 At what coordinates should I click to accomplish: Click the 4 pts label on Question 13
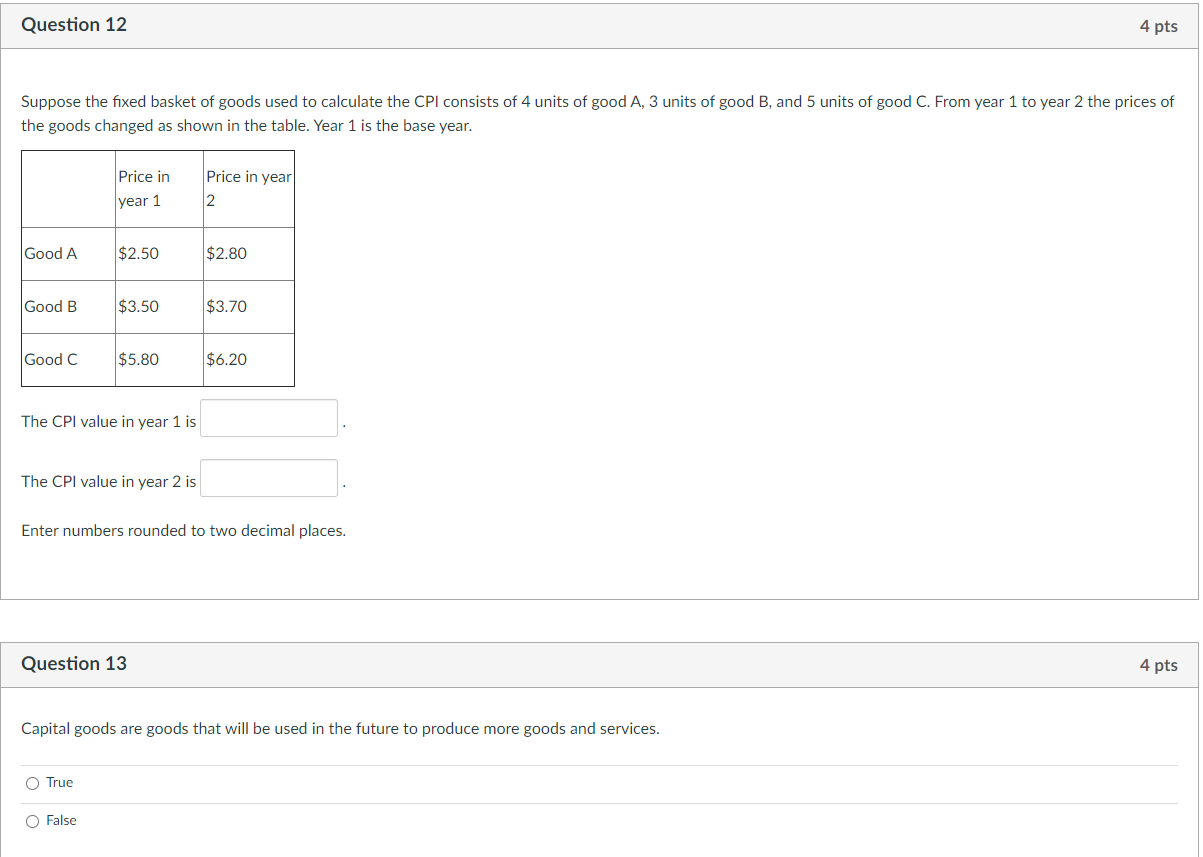tap(1159, 664)
